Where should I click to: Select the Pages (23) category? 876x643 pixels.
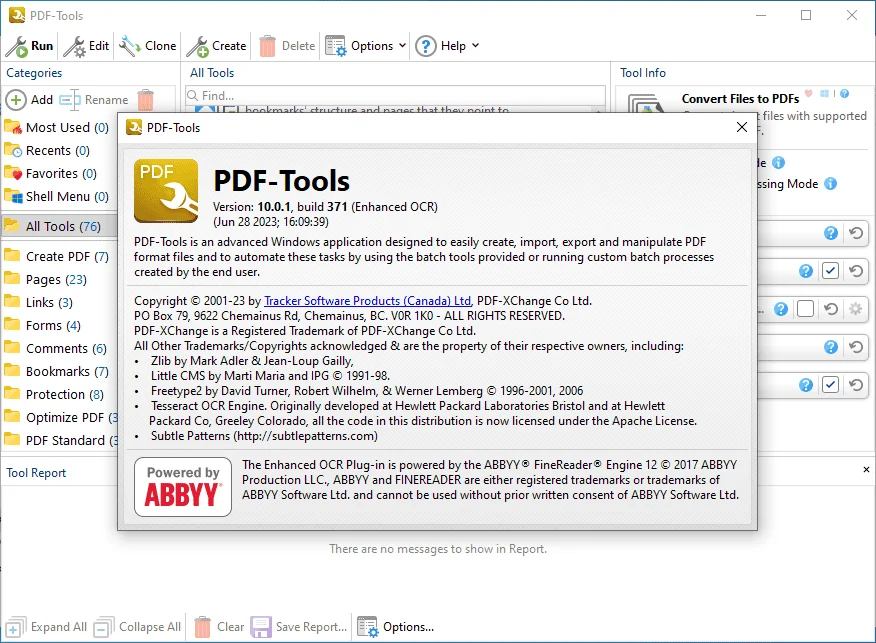[46, 279]
